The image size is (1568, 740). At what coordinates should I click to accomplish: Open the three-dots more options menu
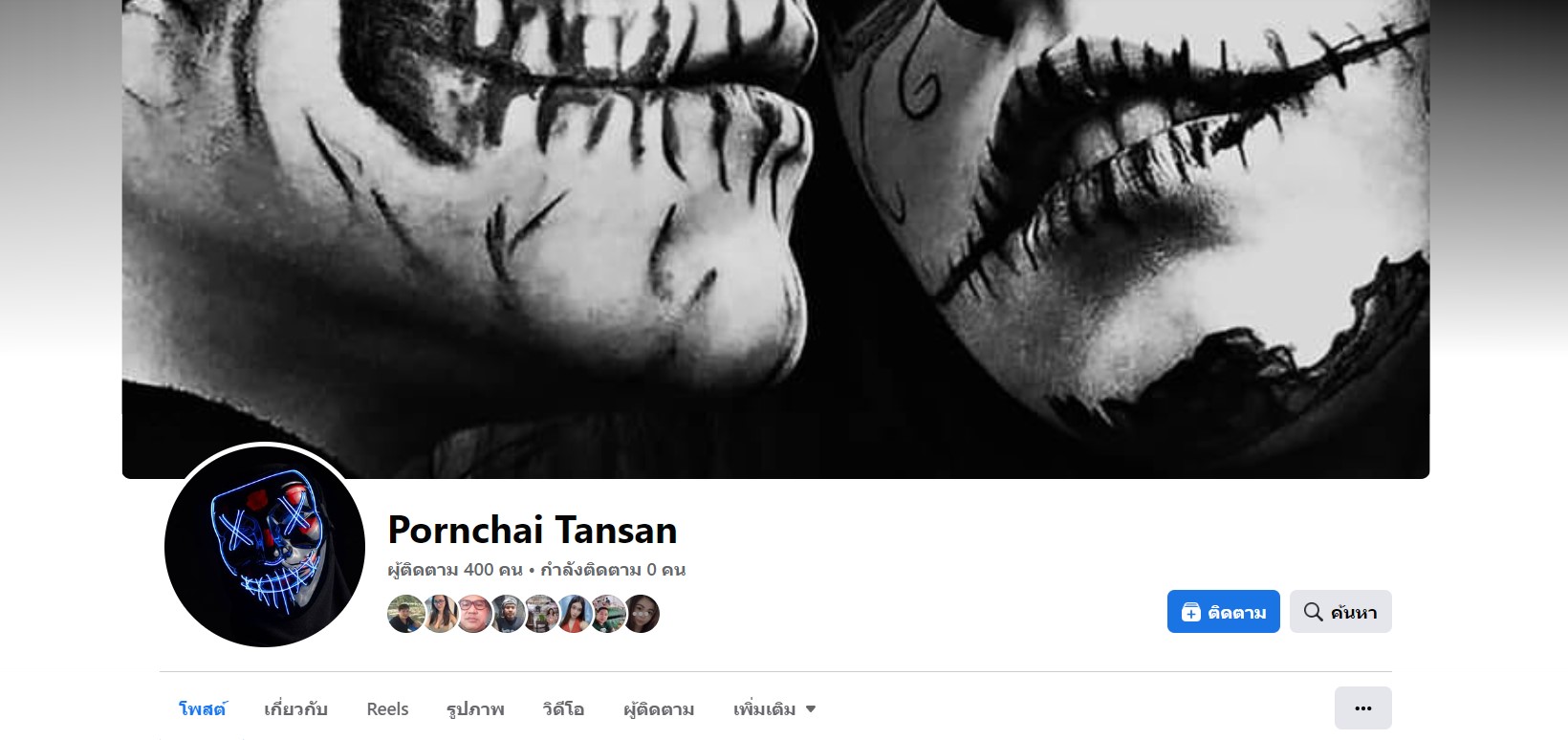[x=1363, y=708]
